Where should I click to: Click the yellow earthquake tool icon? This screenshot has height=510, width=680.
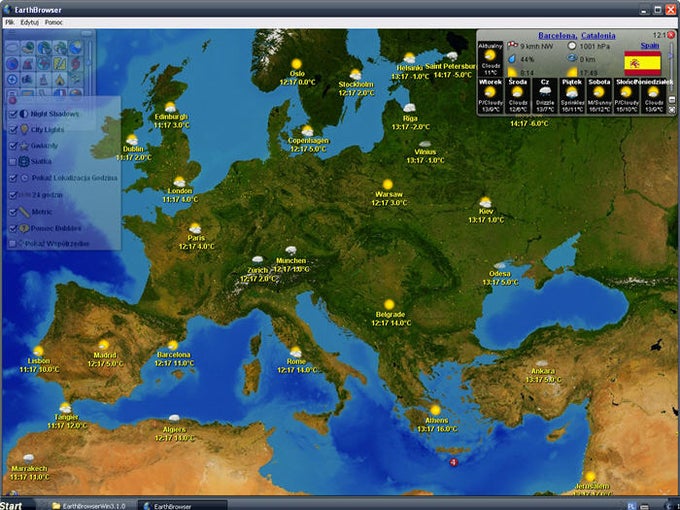point(60,63)
